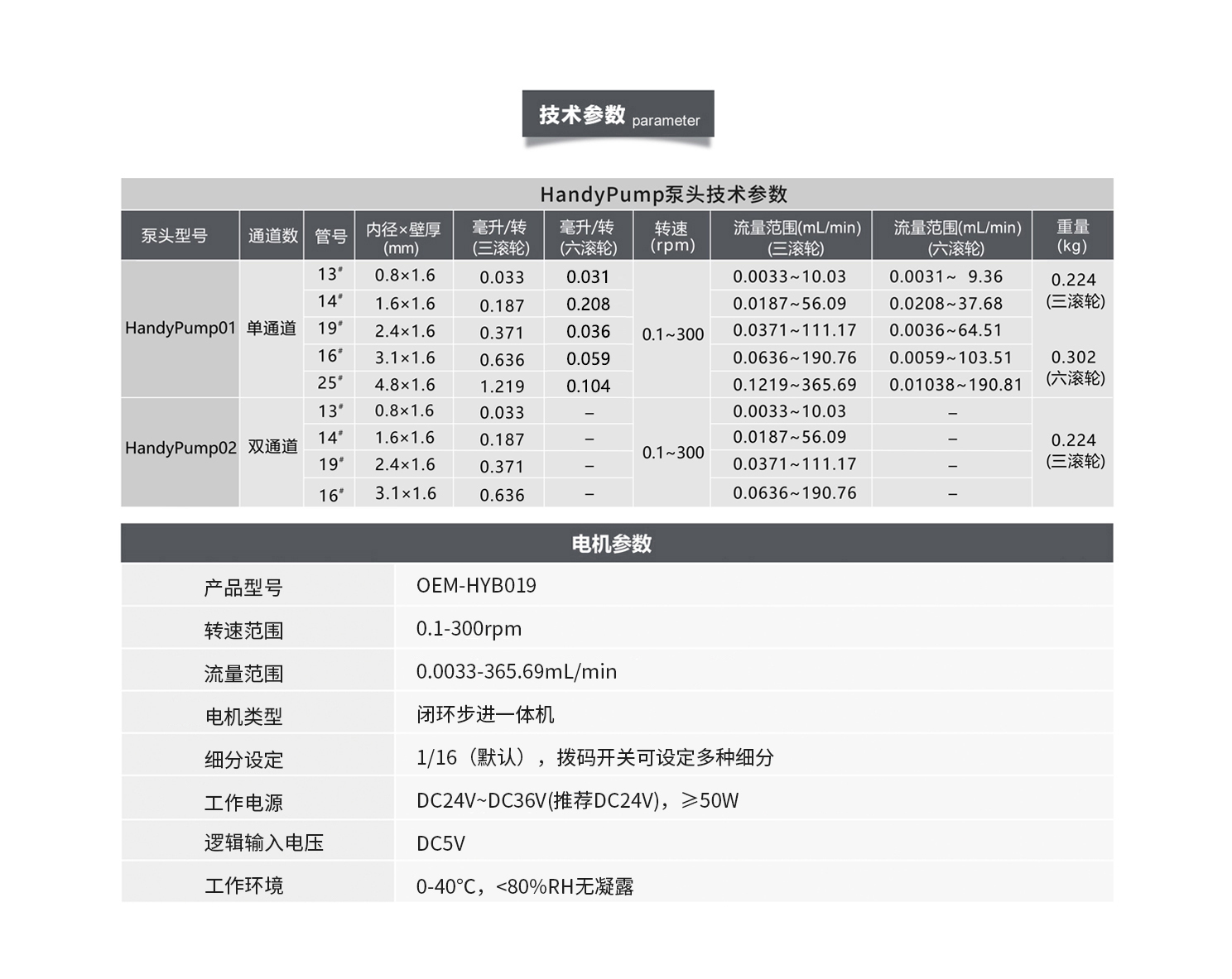Select the OEM-HYB019 product model value
The image size is (1232, 979).
tap(476, 586)
